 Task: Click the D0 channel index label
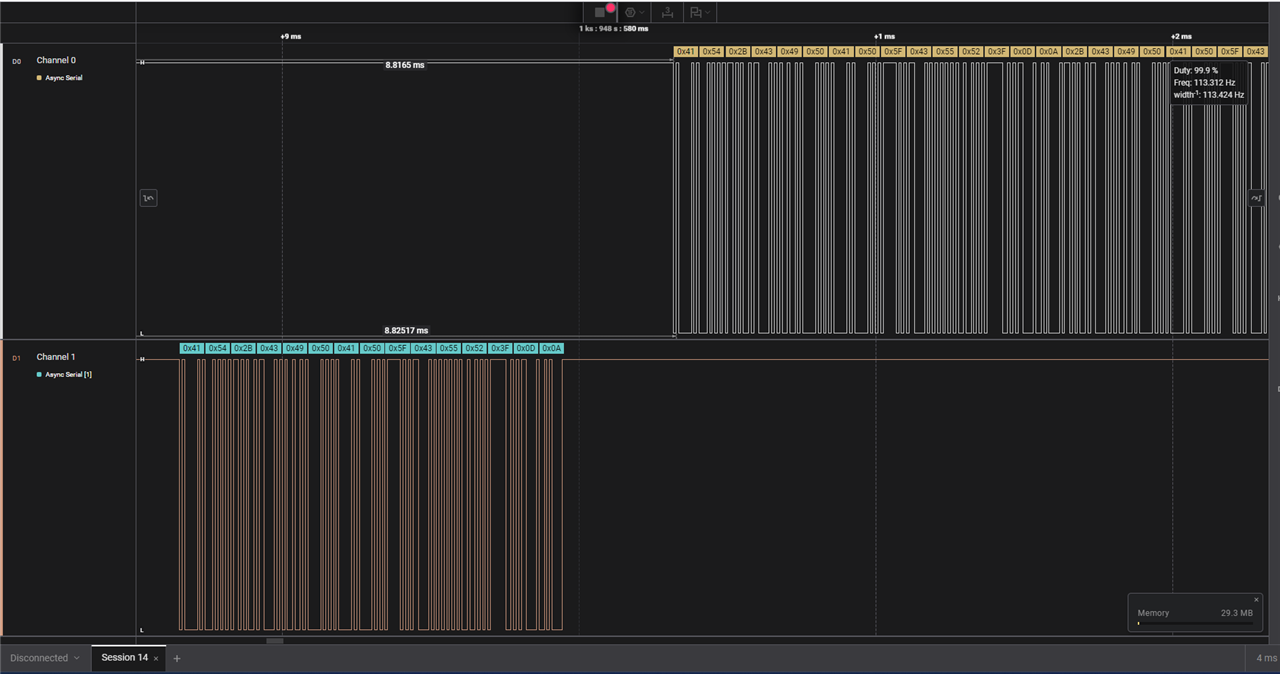pos(16,61)
